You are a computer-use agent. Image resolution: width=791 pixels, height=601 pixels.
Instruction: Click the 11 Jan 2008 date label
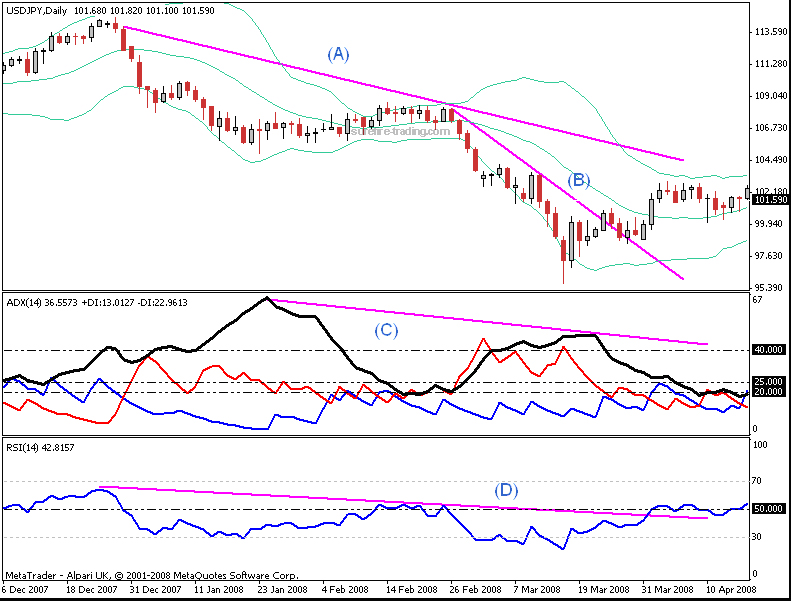218,589
